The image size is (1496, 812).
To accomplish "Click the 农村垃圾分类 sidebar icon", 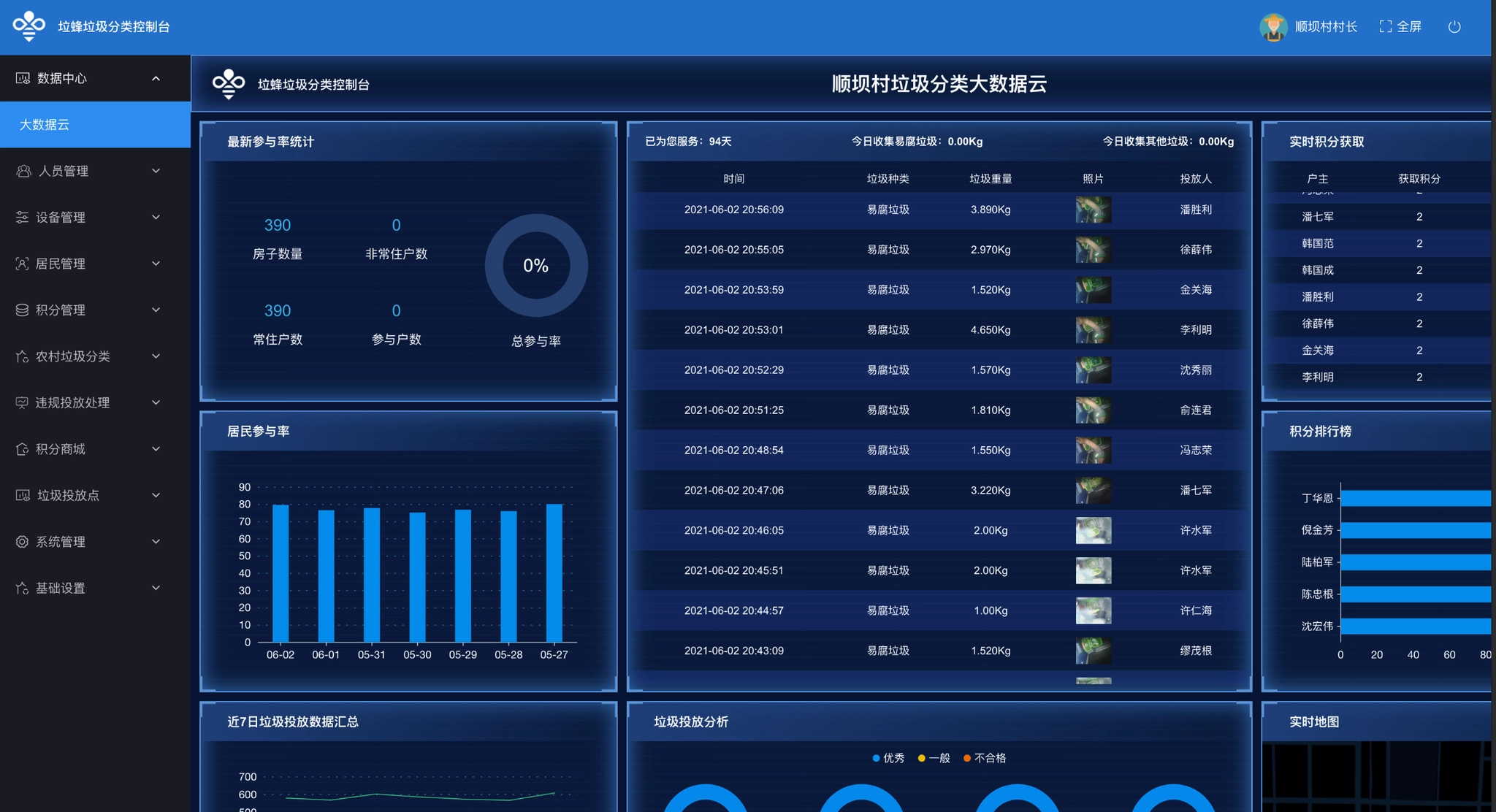I will [x=23, y=356].
